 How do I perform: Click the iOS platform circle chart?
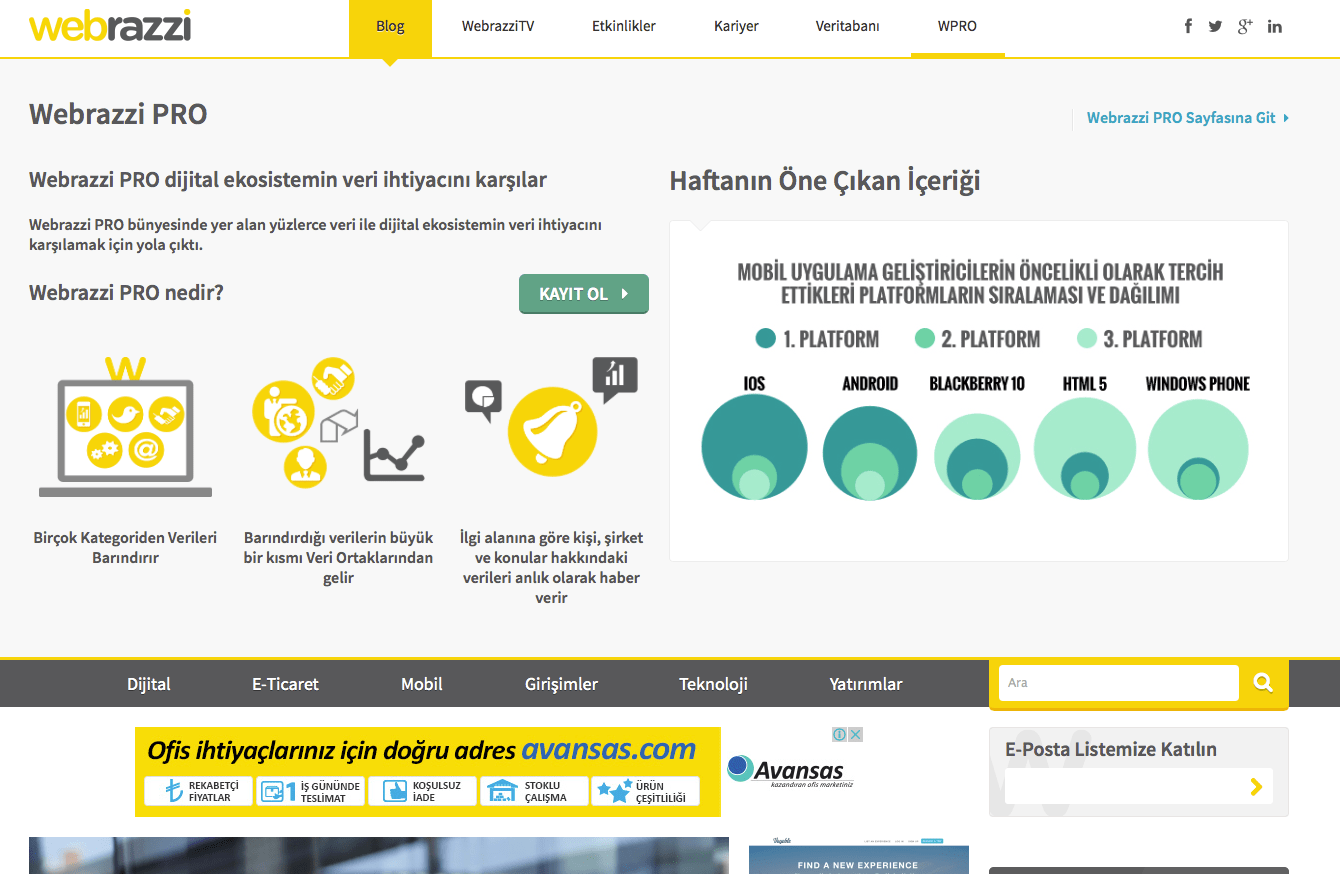click(754, 446)
